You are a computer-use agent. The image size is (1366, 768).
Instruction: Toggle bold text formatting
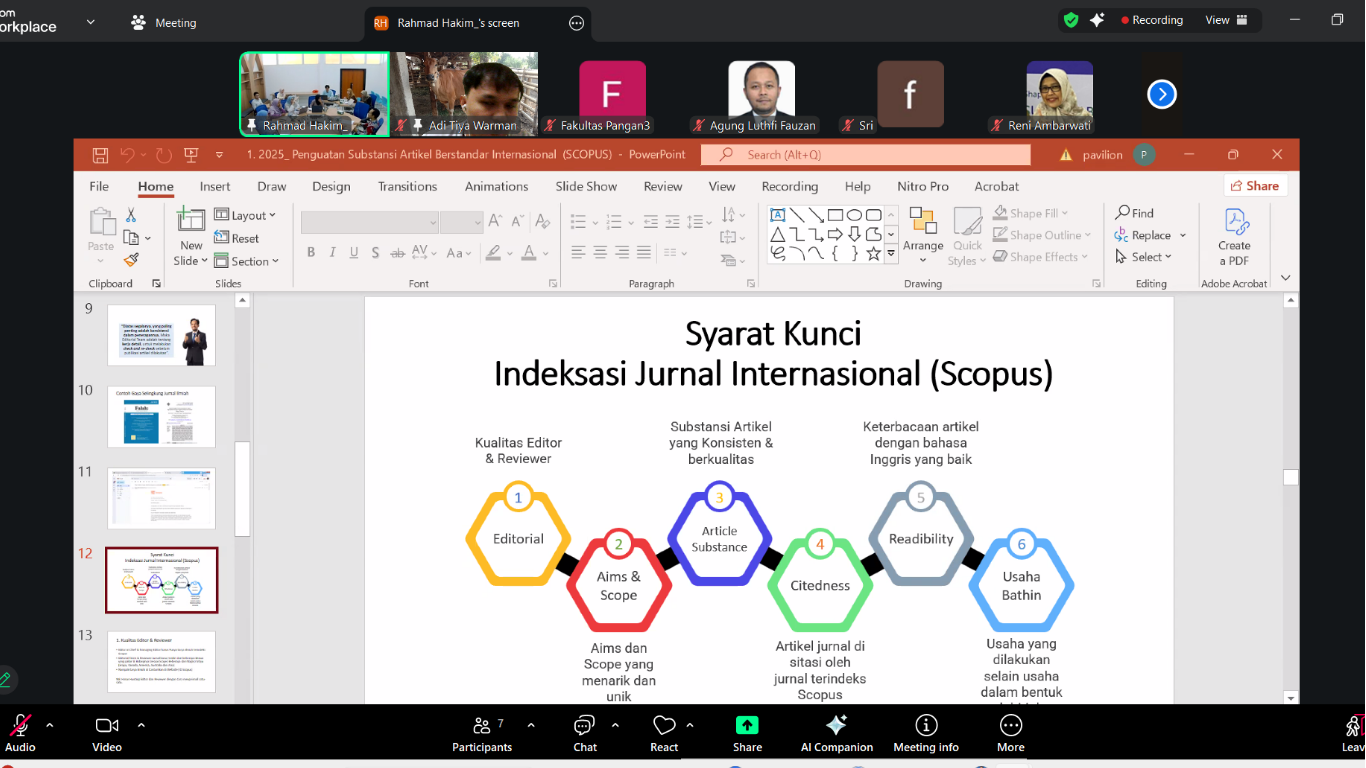(x=311, y=253)
